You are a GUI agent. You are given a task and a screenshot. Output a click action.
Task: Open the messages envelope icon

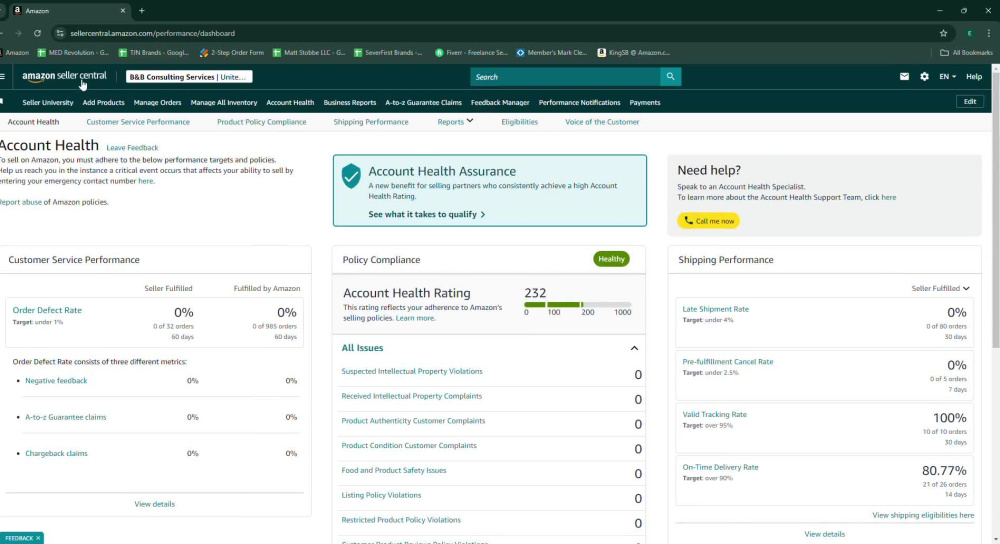click(x=904, y=77)
